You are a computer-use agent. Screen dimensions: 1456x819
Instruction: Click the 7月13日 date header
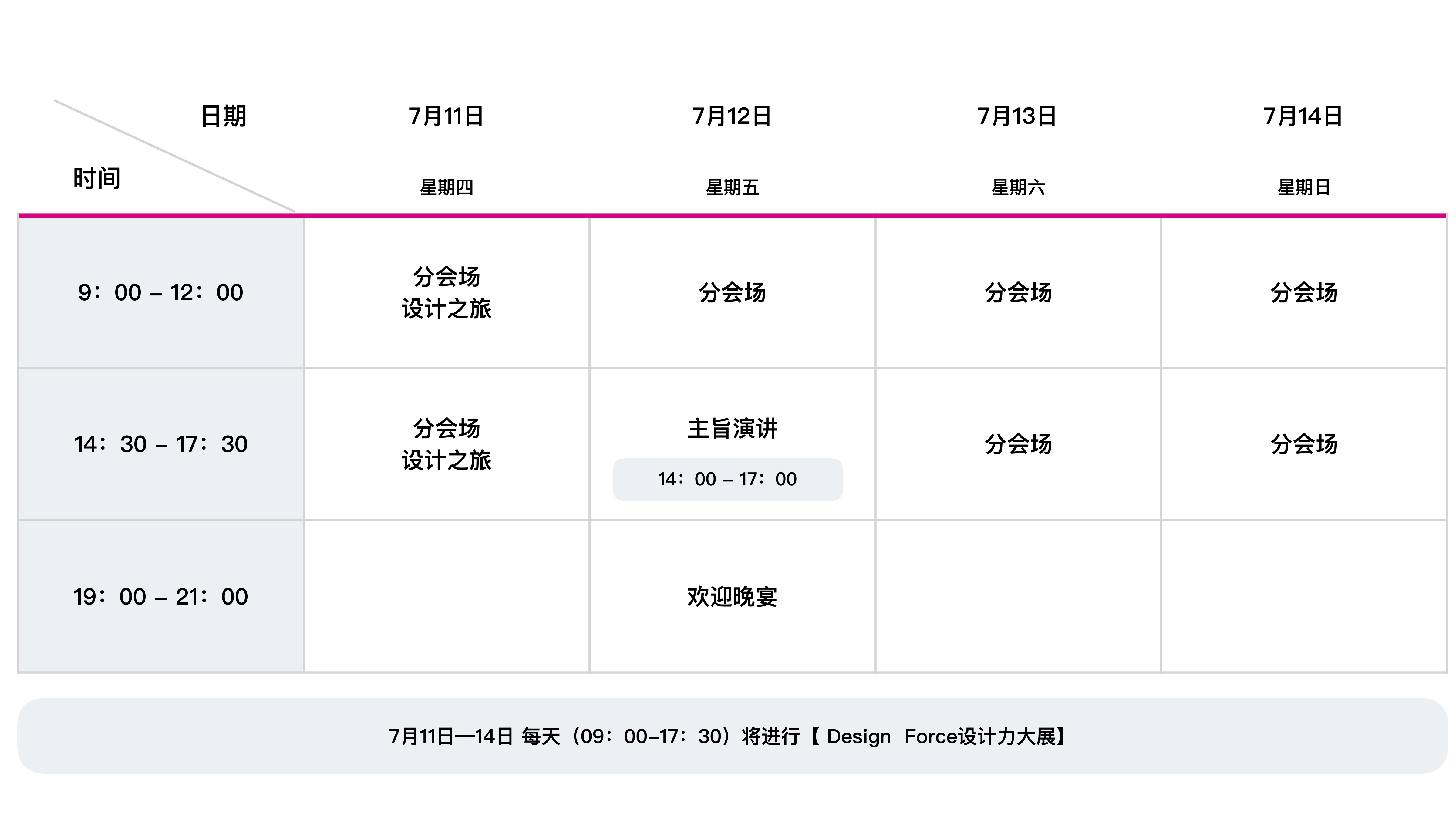(1017, 116)
